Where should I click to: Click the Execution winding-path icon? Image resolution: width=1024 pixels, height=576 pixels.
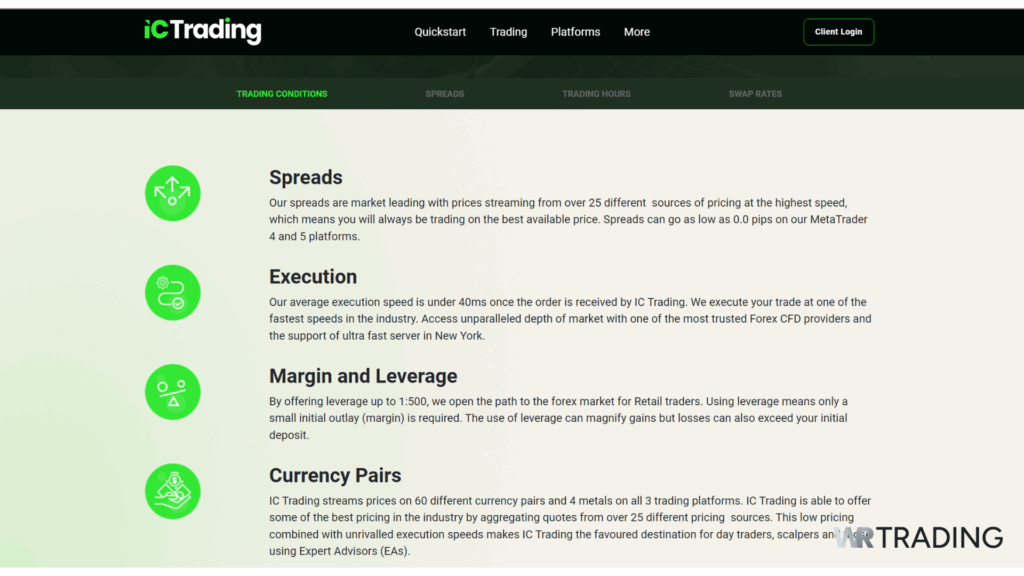pos(172,292)
